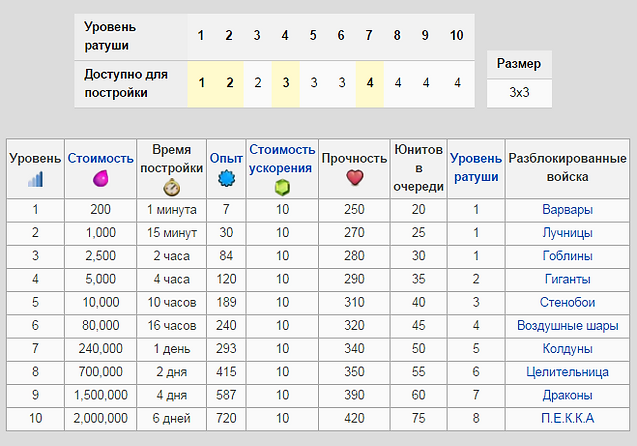
Task: Open the Опыт header link
Action: (226, 158)
